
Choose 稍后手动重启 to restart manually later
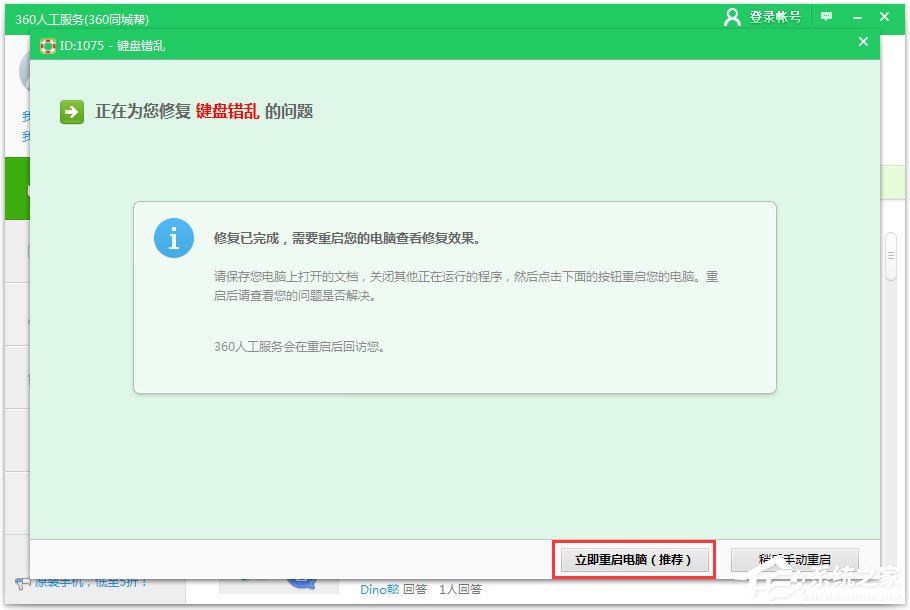point(795,560)
